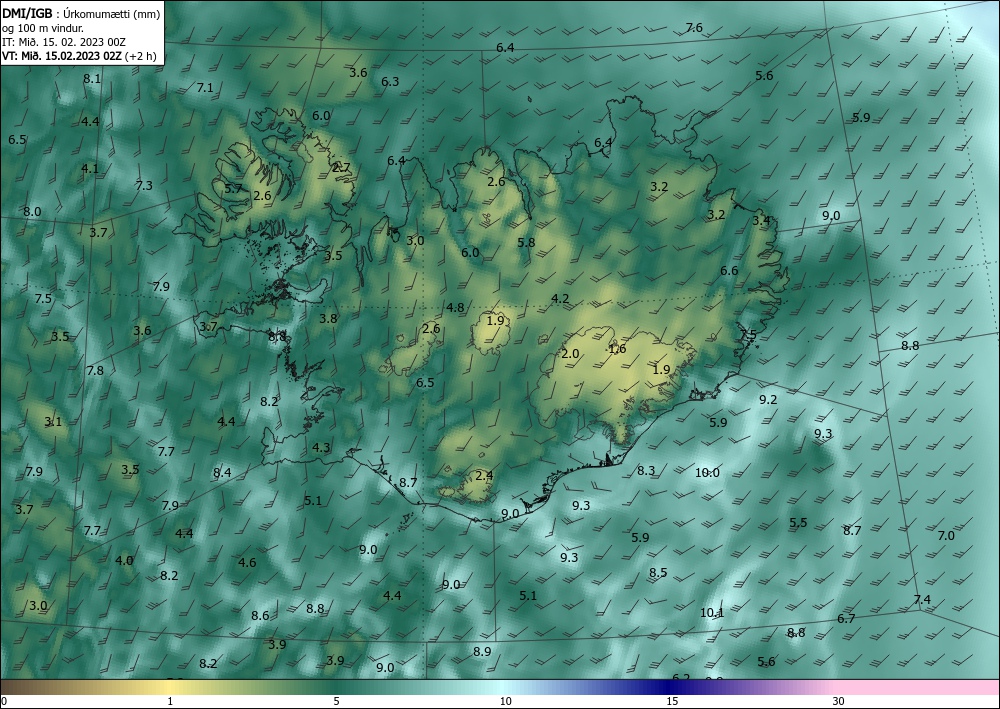Click the map value 5.7 in the Westfjords
Viewport: 1000px width, 709px height.
[x=233, y=189]
